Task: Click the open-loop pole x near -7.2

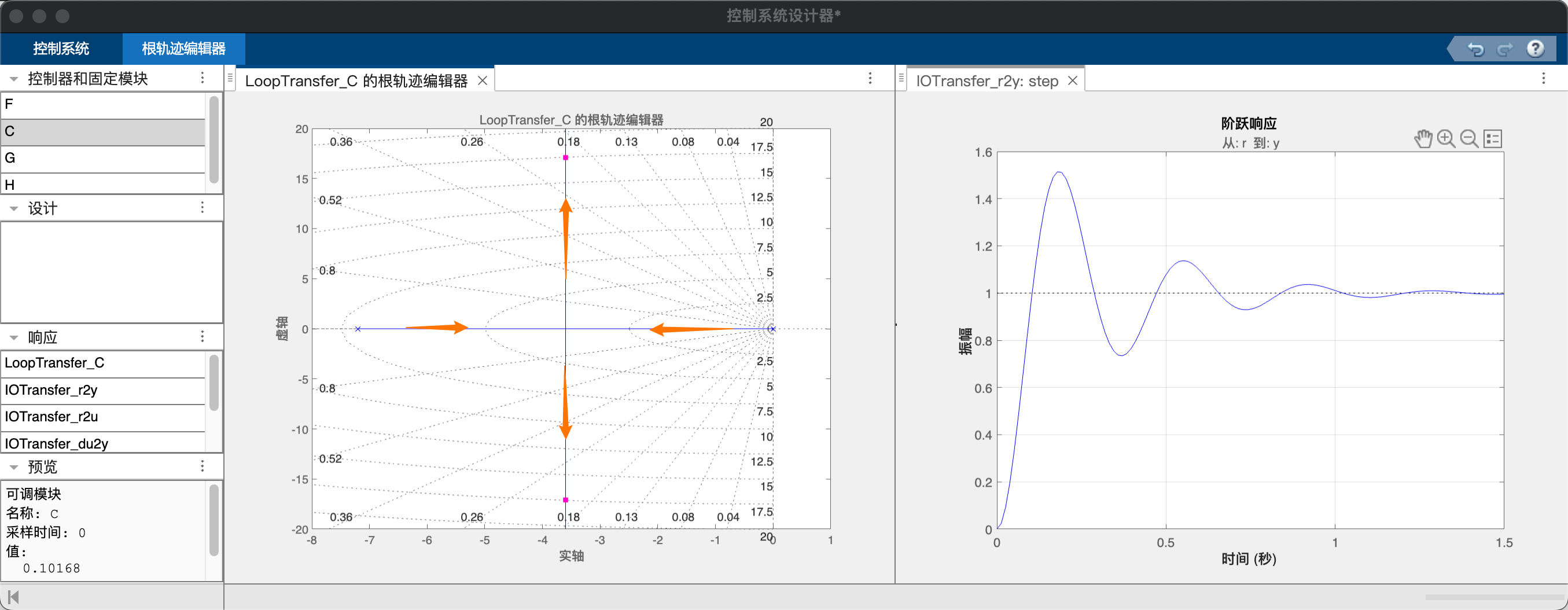Action: tap(358, 329)
